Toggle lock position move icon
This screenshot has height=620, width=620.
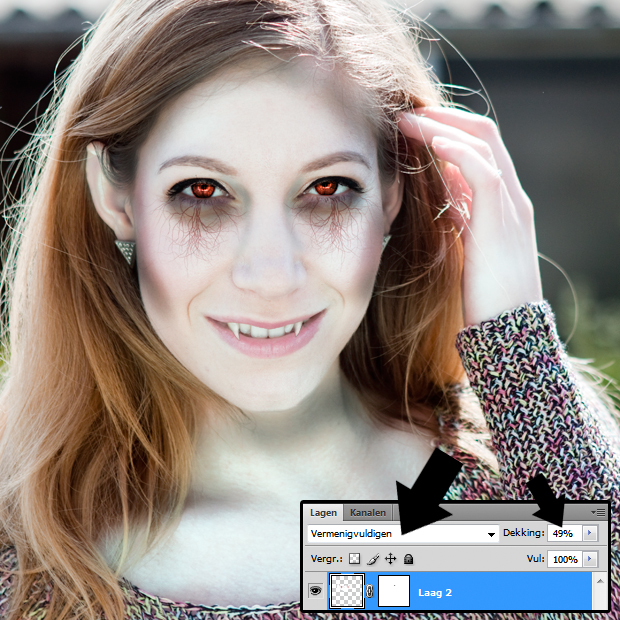click(390, 559)
